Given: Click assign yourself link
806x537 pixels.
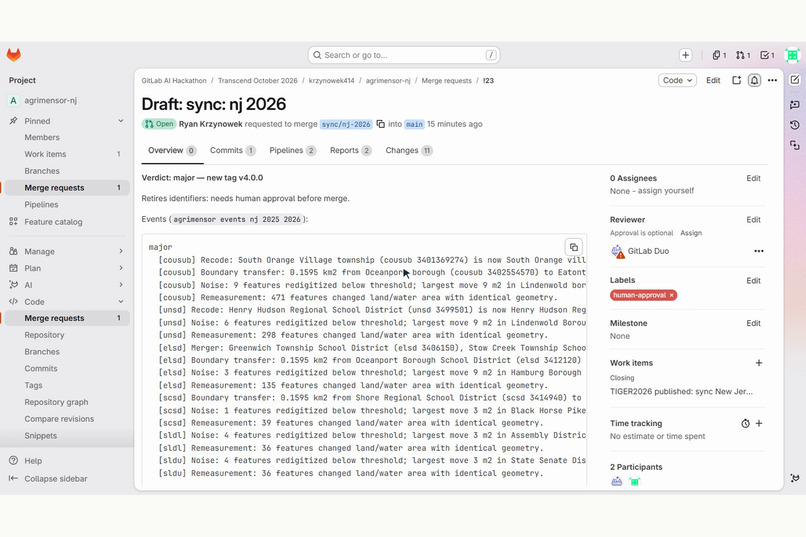Looking at the screenshot, I should (666, 191).
